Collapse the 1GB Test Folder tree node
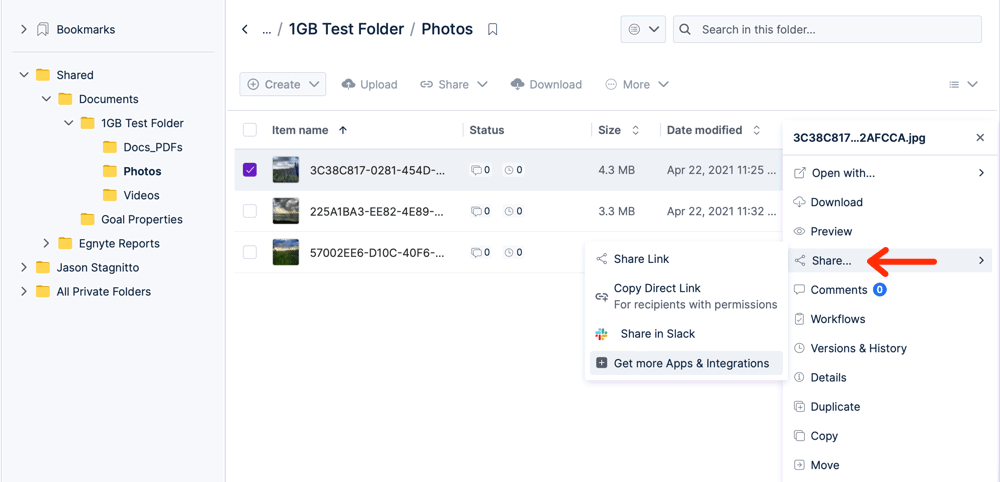 pos(69,123)
